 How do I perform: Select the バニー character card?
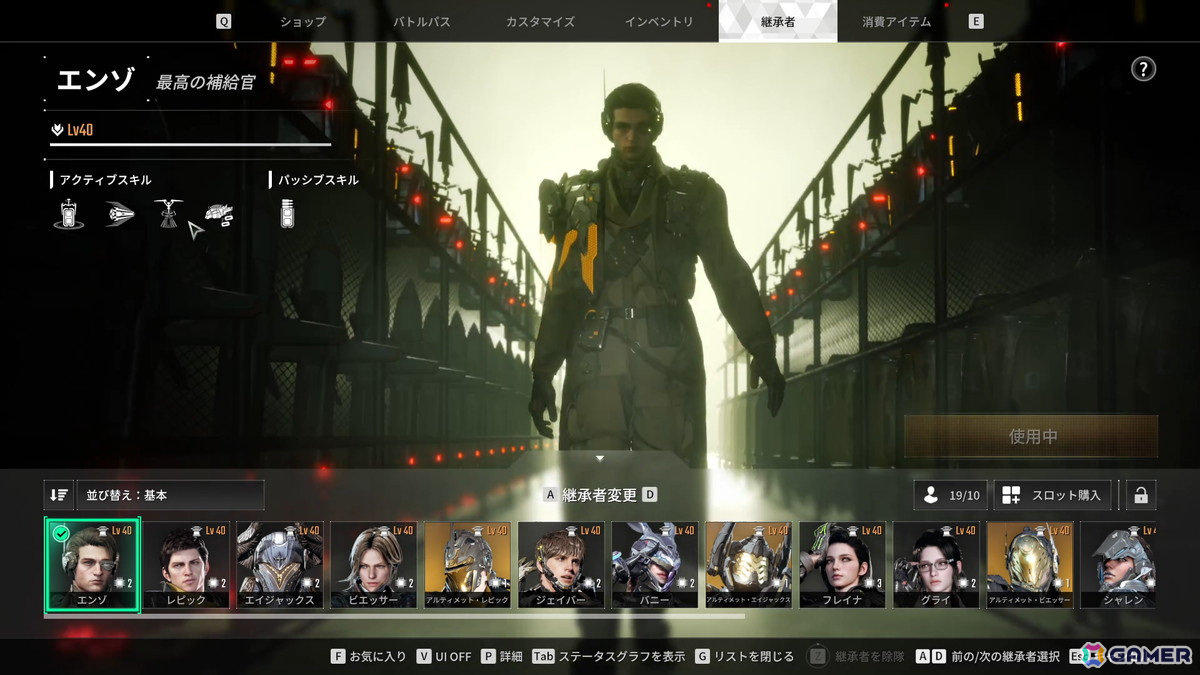pyautogui.click(x=655, y=565)
